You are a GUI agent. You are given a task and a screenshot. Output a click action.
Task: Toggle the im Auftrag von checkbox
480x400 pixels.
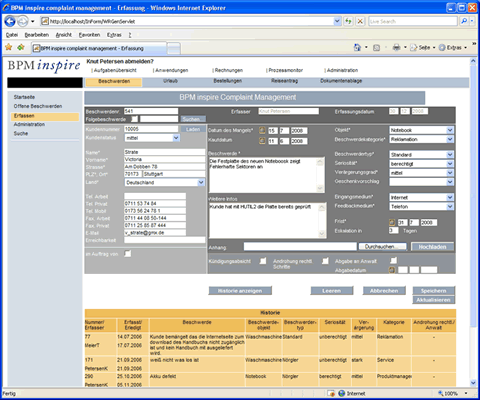pos(127,254)
